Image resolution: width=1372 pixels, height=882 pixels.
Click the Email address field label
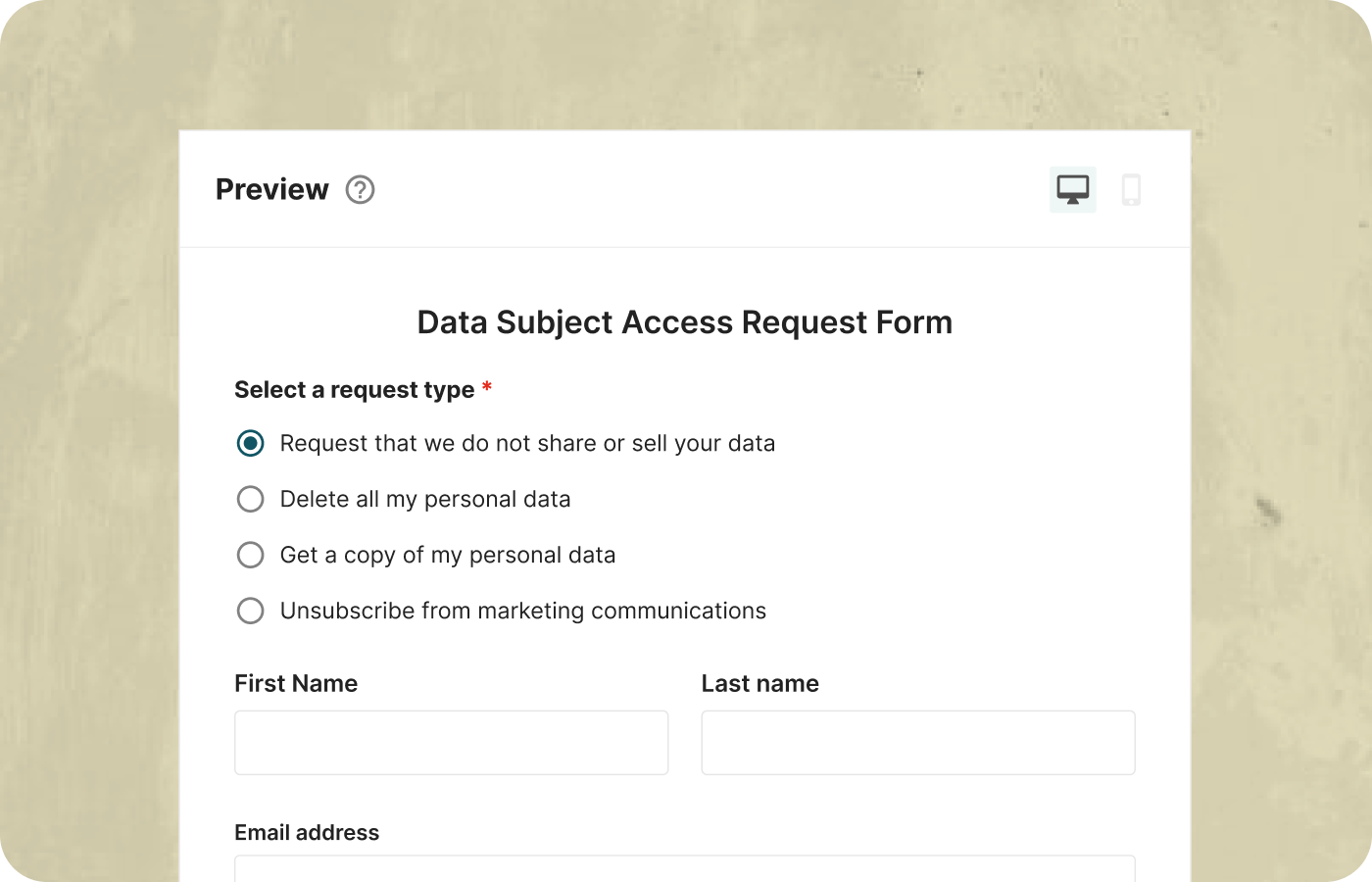click(x=306, y=832)
